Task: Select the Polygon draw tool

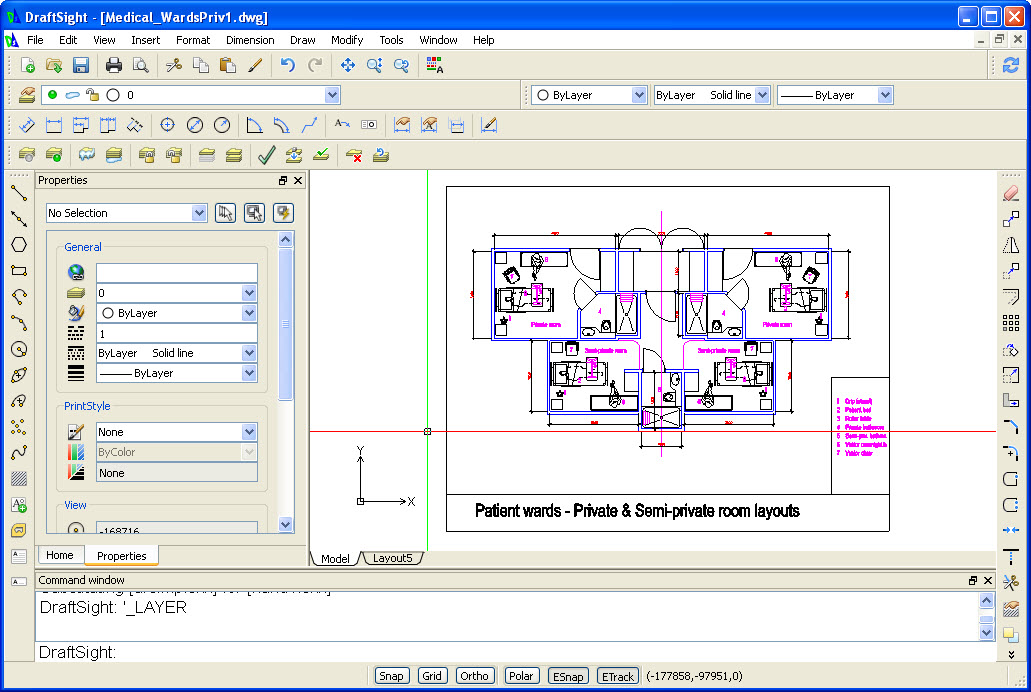Action: [19, 245]
